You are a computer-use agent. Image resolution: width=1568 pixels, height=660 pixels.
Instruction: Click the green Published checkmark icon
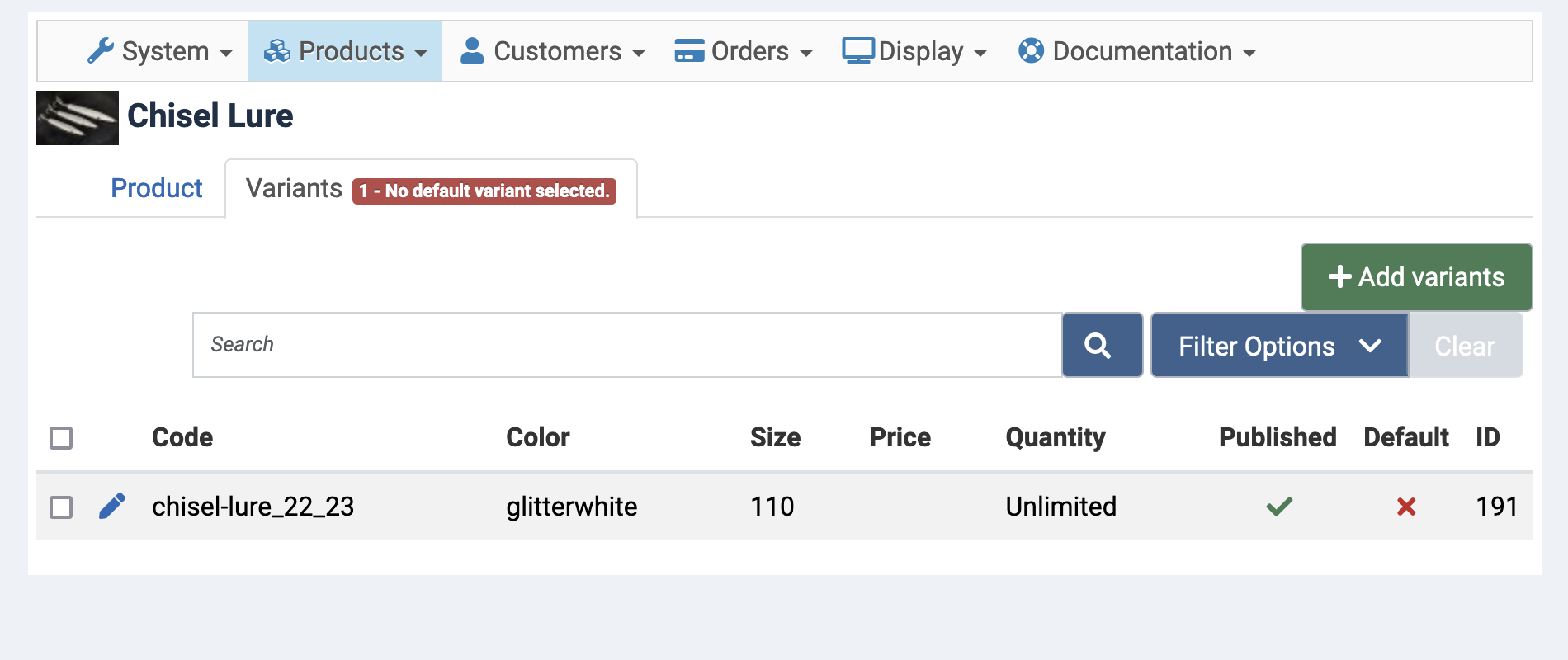click(x=1279, y=506)
